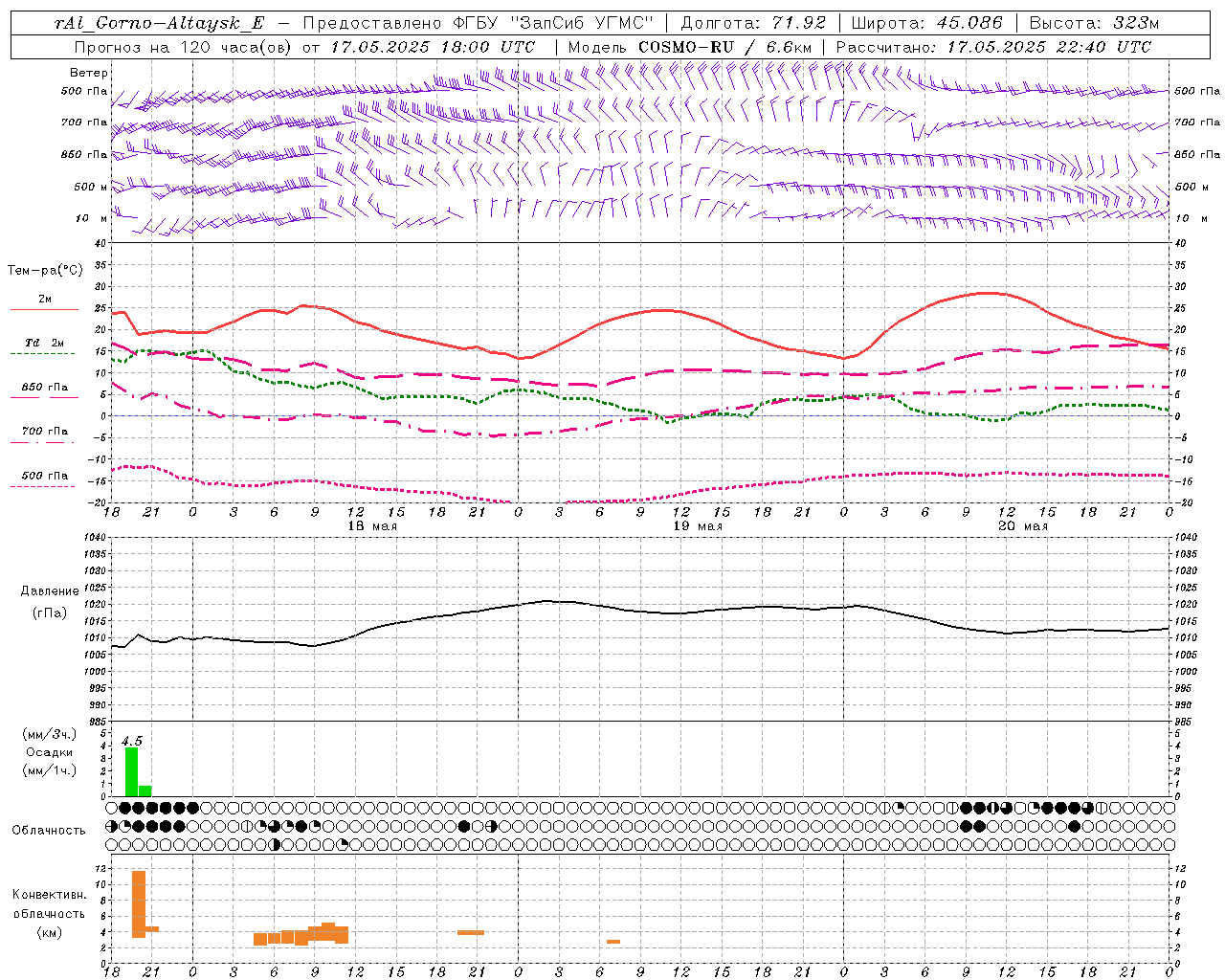Click the Высота: 323м header value
Viewport: 1225px width, 980px height.
[x=1095, y=23]
